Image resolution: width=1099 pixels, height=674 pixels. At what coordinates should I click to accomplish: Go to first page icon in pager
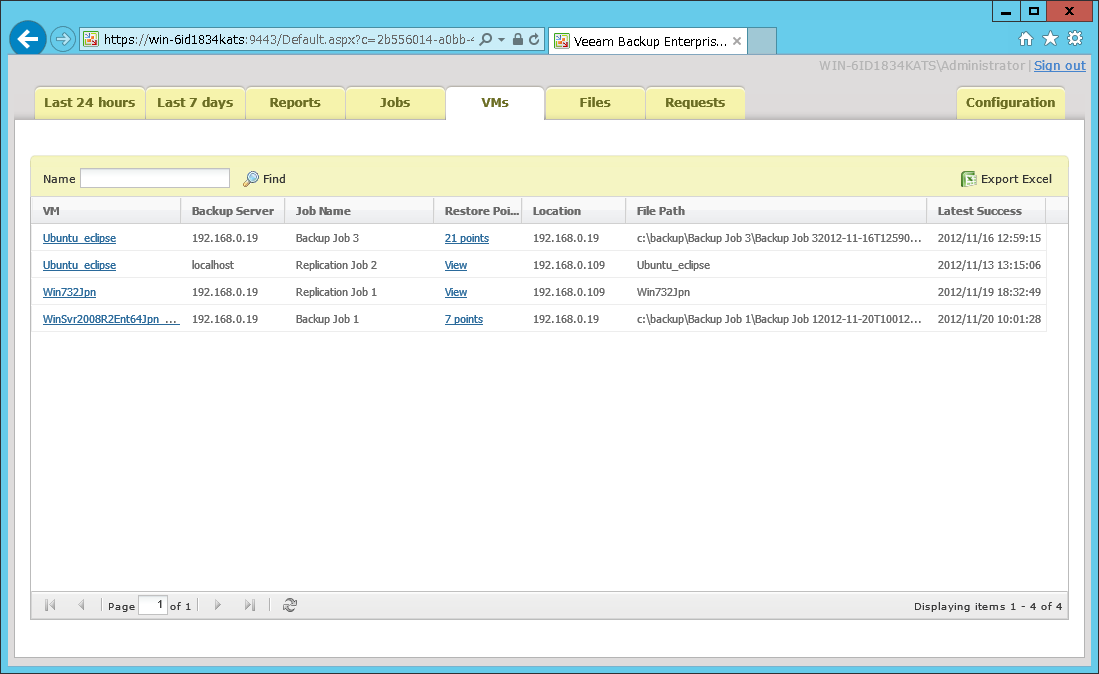pos(50,605)
